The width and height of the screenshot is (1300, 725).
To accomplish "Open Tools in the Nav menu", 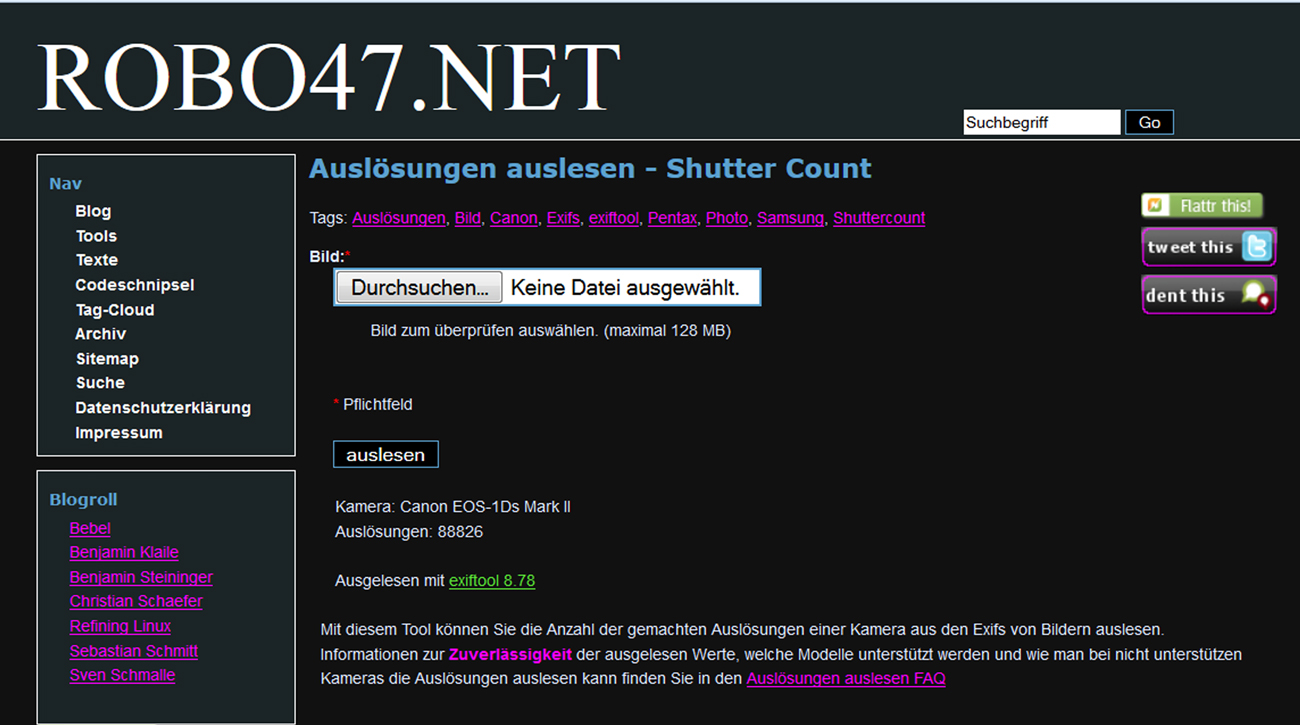I will (96, 236).
